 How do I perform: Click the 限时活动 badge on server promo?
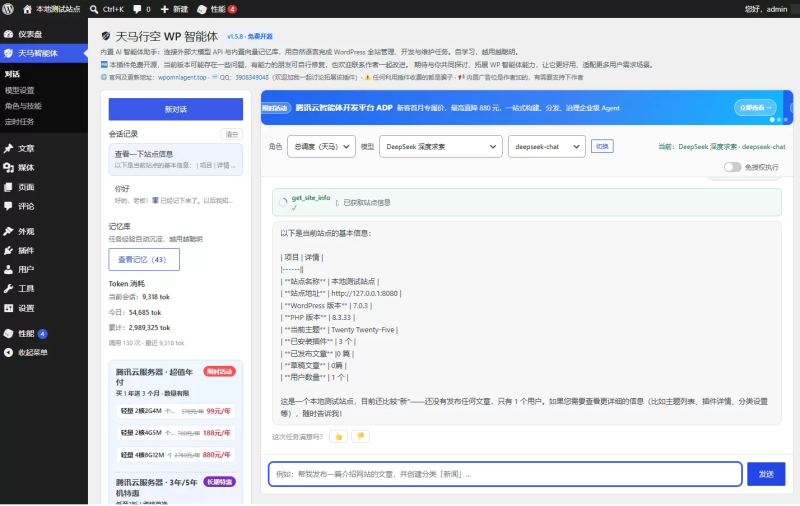pyautogui.click(x=219, y=371)
